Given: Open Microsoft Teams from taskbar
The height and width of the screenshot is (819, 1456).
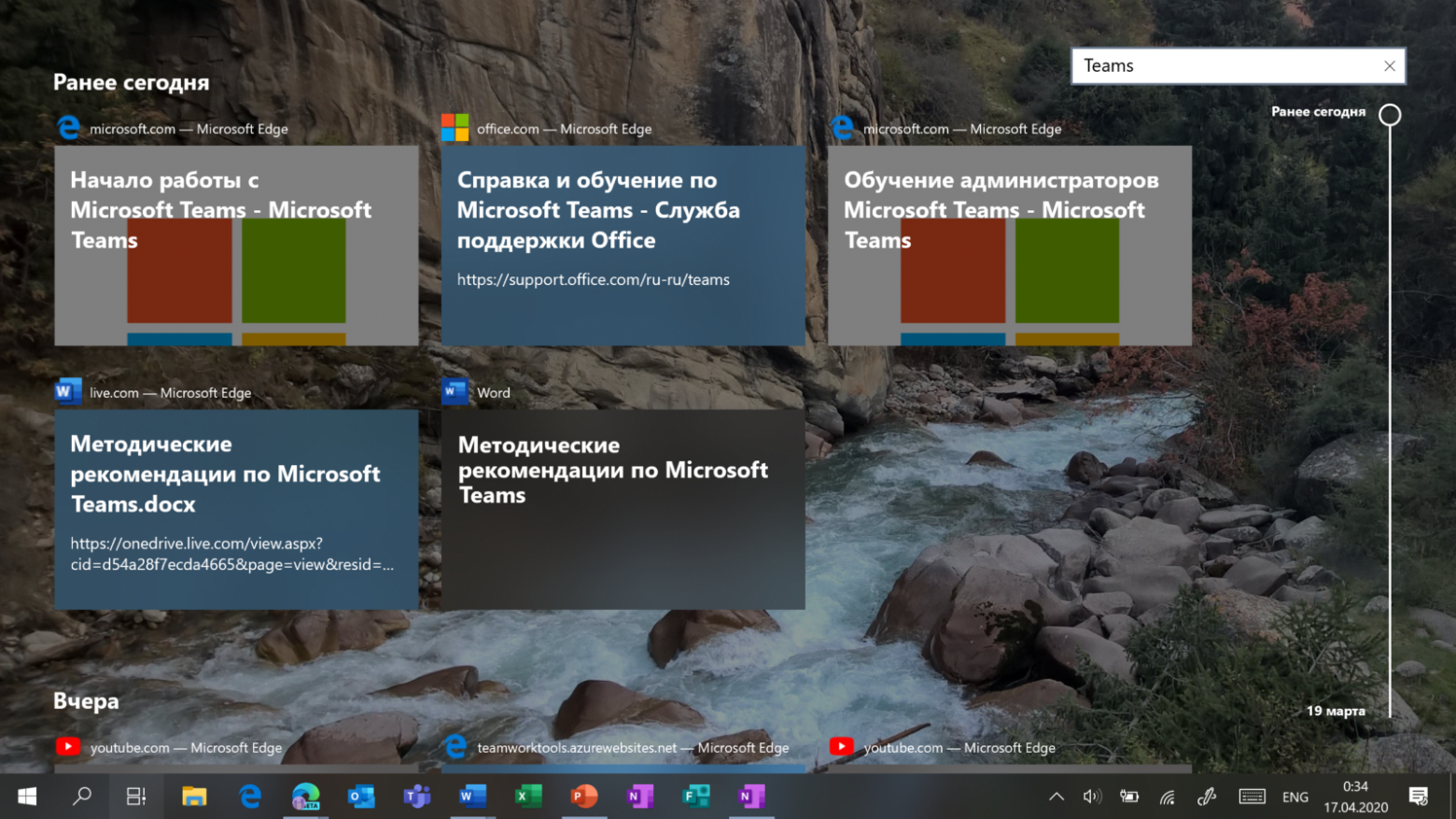Looking at the screenshot, I should [417, 797].
